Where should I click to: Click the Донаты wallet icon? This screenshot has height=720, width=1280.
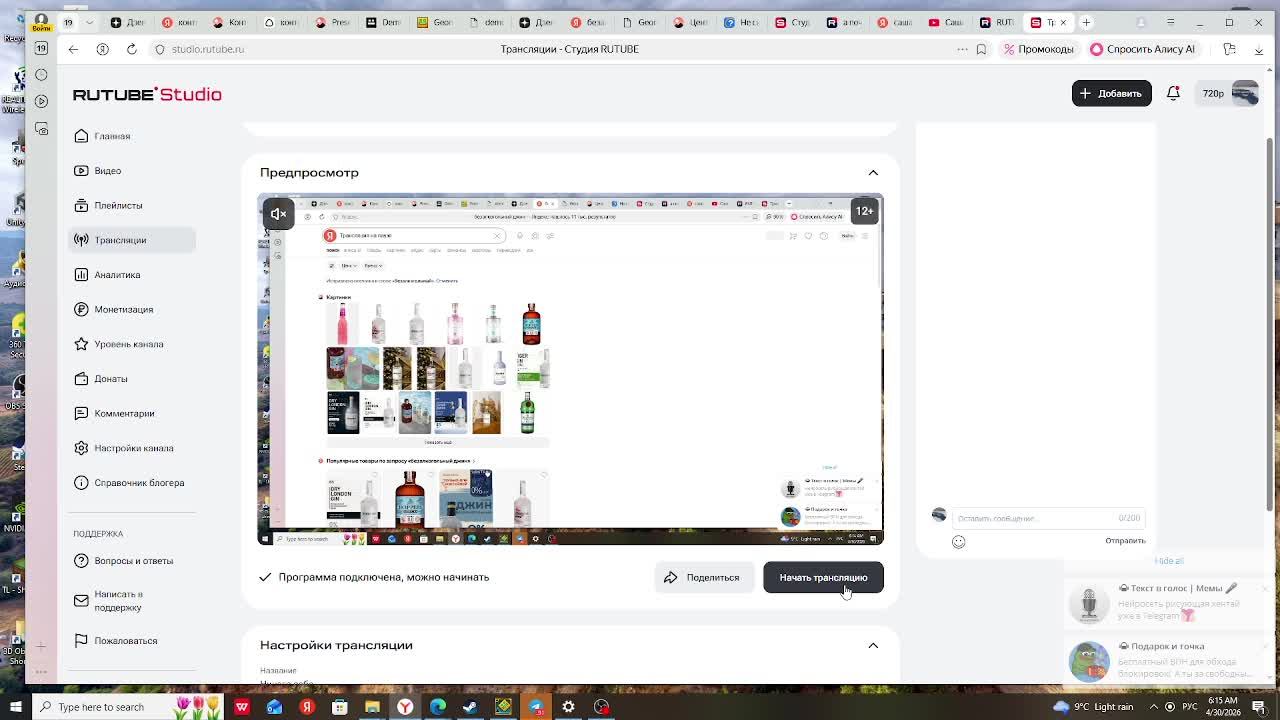click(81, 379)
